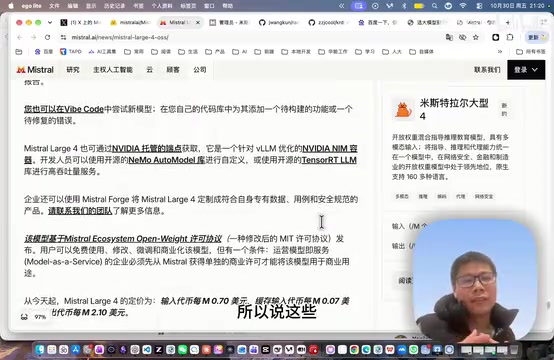
Task: Open the TensorRT LLM link
Action: click(x=329, y=160)
